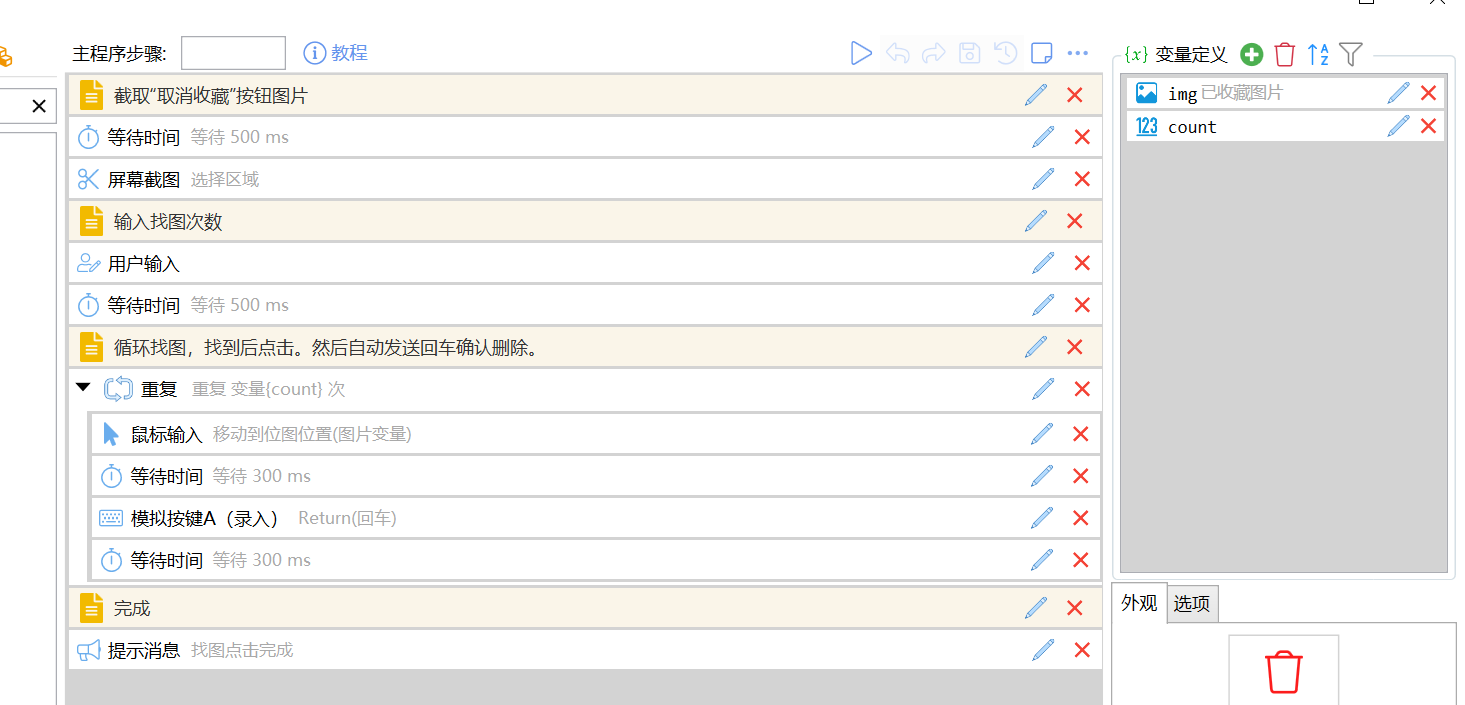
Task: Click the redo arrow in toolbar
Action: click(x=933, y=53)
